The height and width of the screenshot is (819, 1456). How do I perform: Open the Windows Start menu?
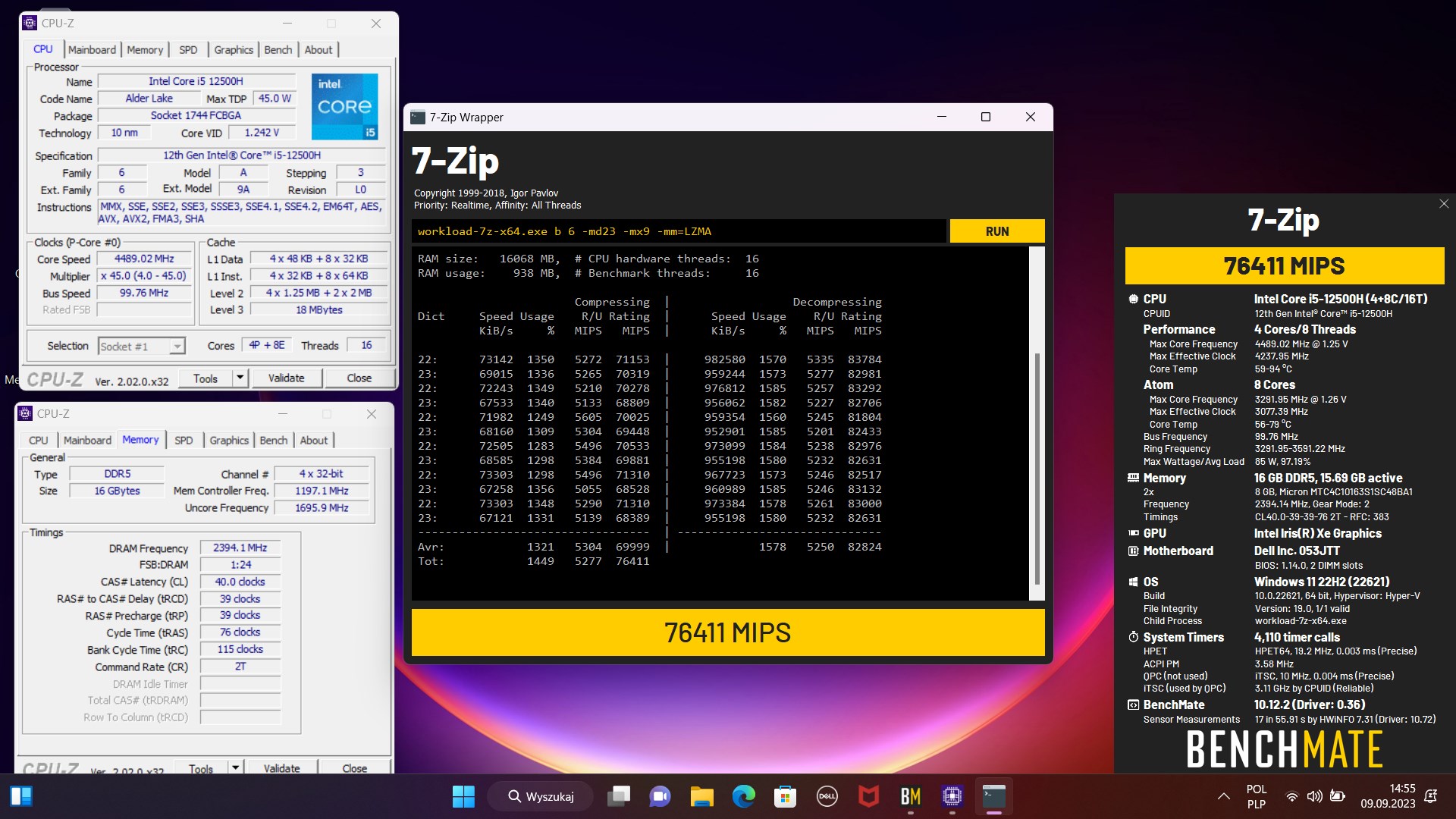coord(463,796)
